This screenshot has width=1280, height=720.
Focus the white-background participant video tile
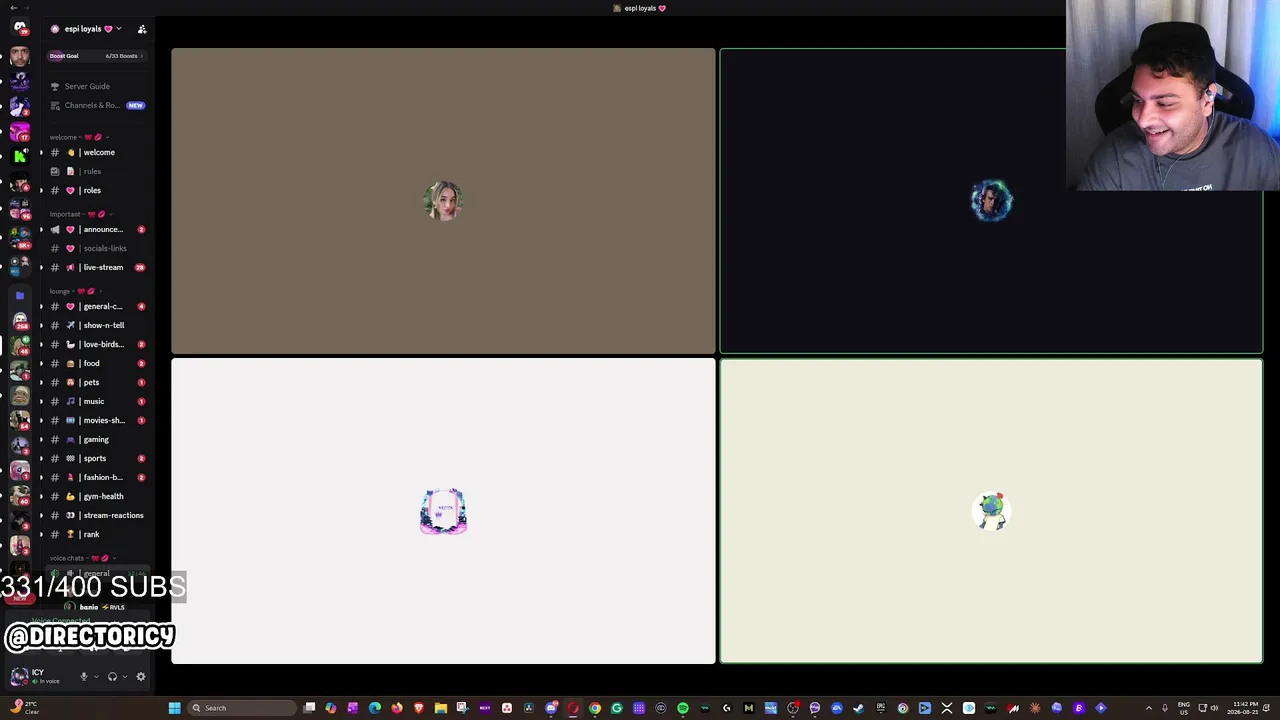pos(443,511)
